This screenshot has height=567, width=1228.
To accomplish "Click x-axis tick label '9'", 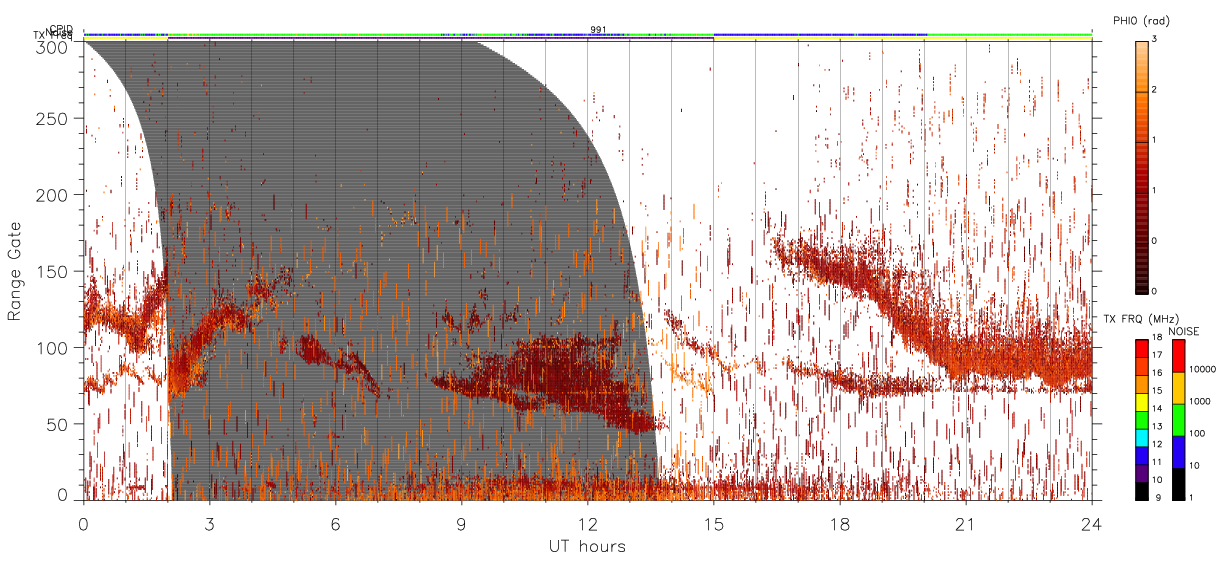I will click(x=461, y=524).
